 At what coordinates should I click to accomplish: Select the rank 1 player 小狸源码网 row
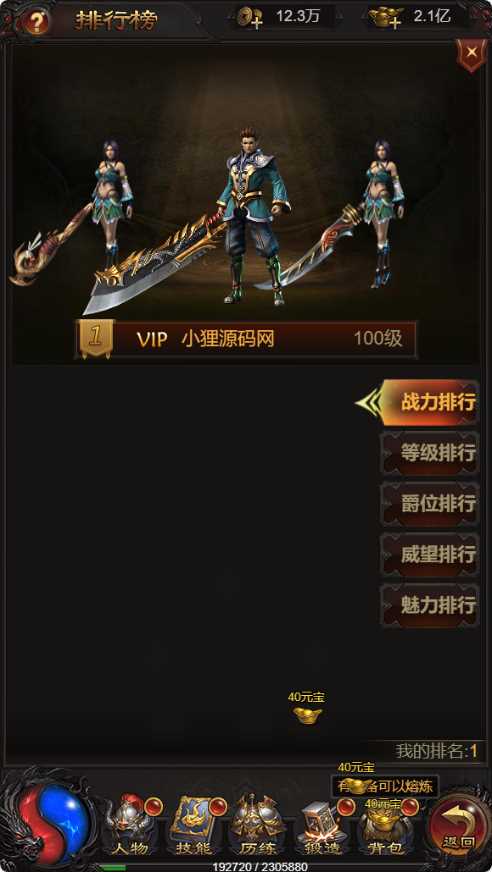[246, 339]
